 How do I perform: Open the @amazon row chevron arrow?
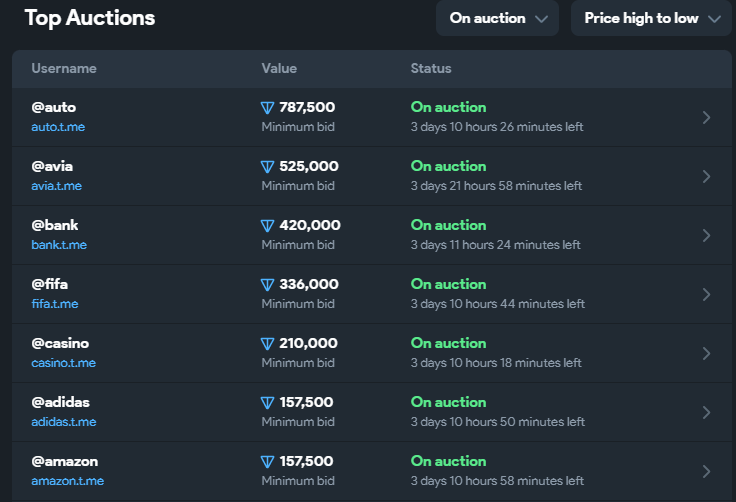coord(707,471)
